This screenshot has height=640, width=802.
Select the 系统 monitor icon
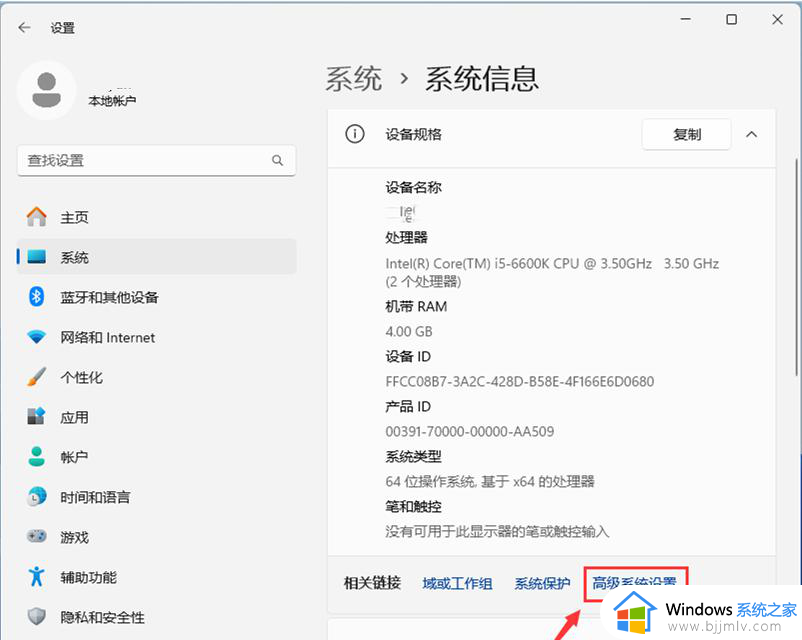(x=36, y=257)
